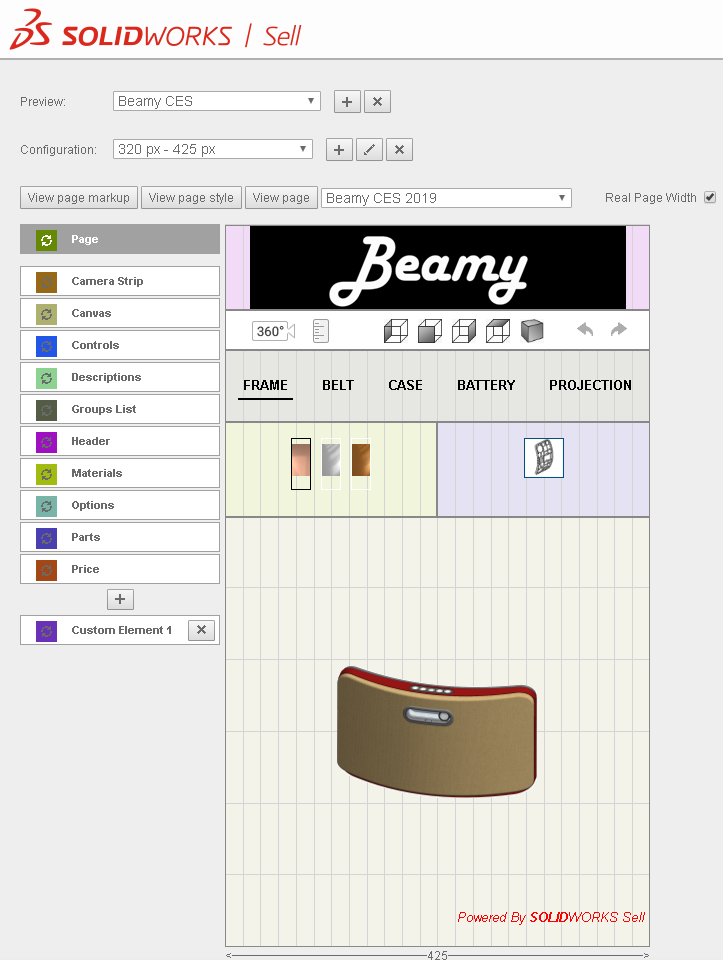Viewport: 723px width, 960px height.
Task: Click the Beamy device 3D model
Action: pyautogui.click(x=436, y=731)
